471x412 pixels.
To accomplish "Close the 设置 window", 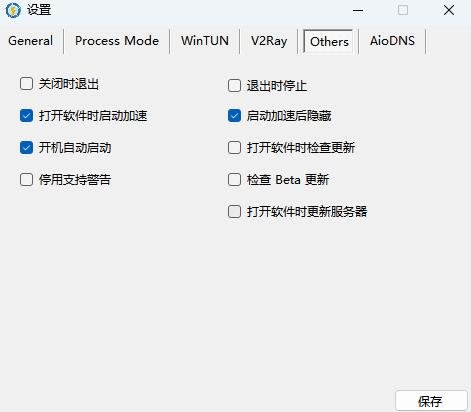I will (449, 10).
